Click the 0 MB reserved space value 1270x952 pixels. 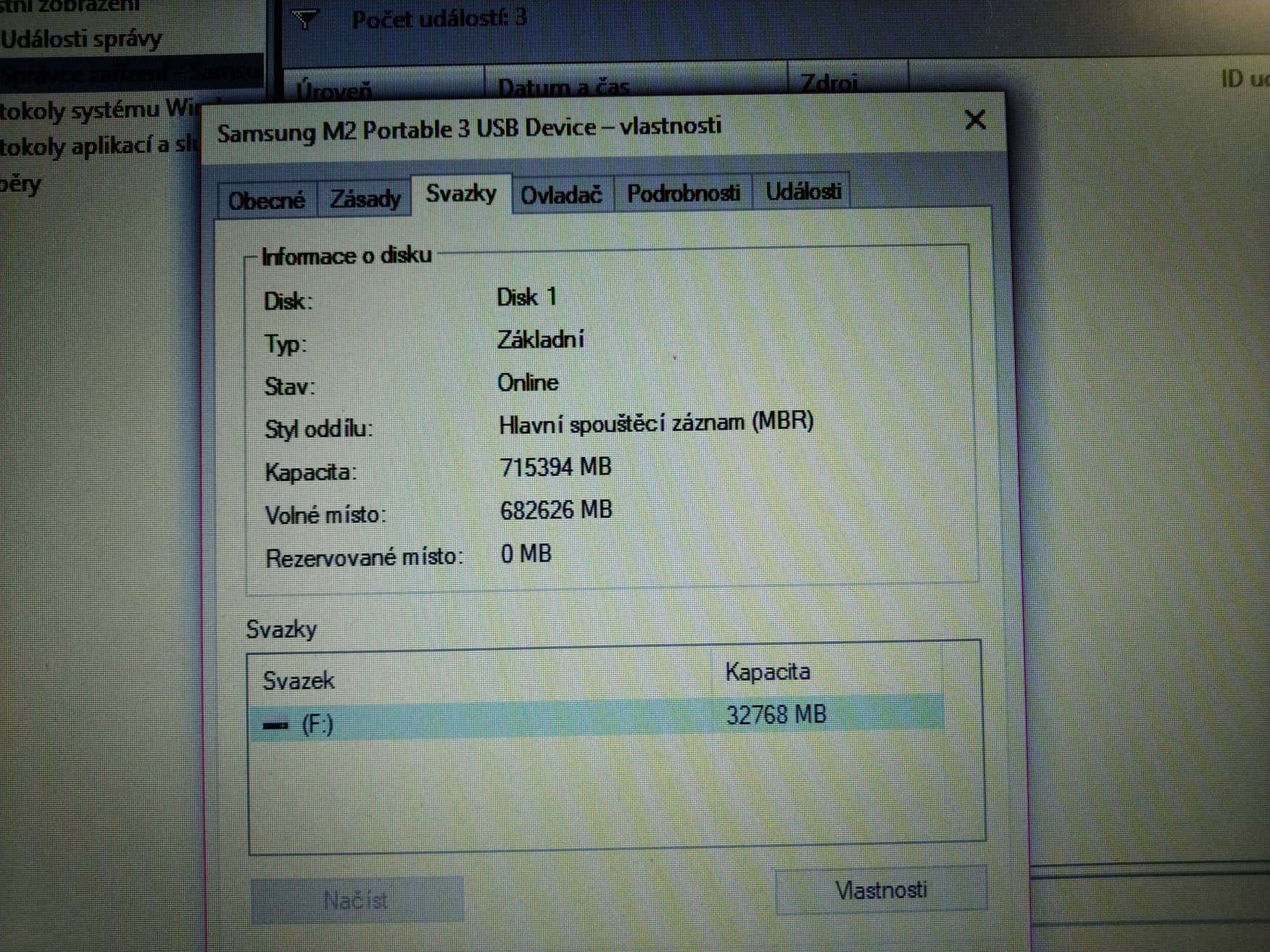(526, 554)
